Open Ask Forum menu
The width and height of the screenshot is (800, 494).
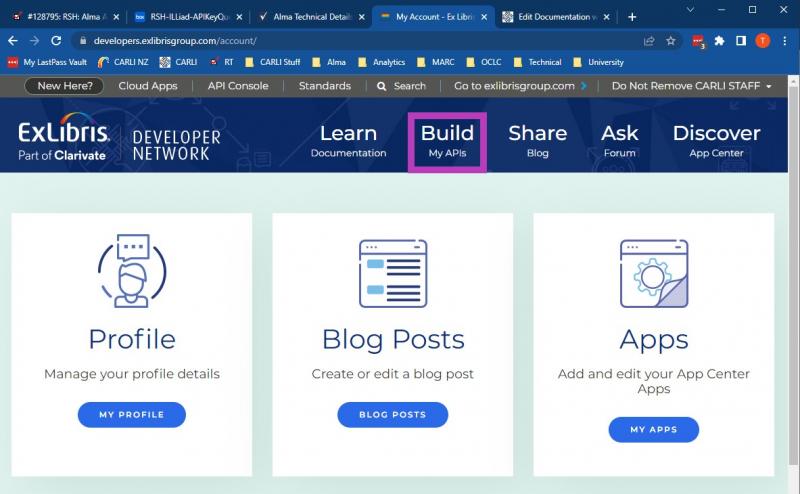point(619,141)
